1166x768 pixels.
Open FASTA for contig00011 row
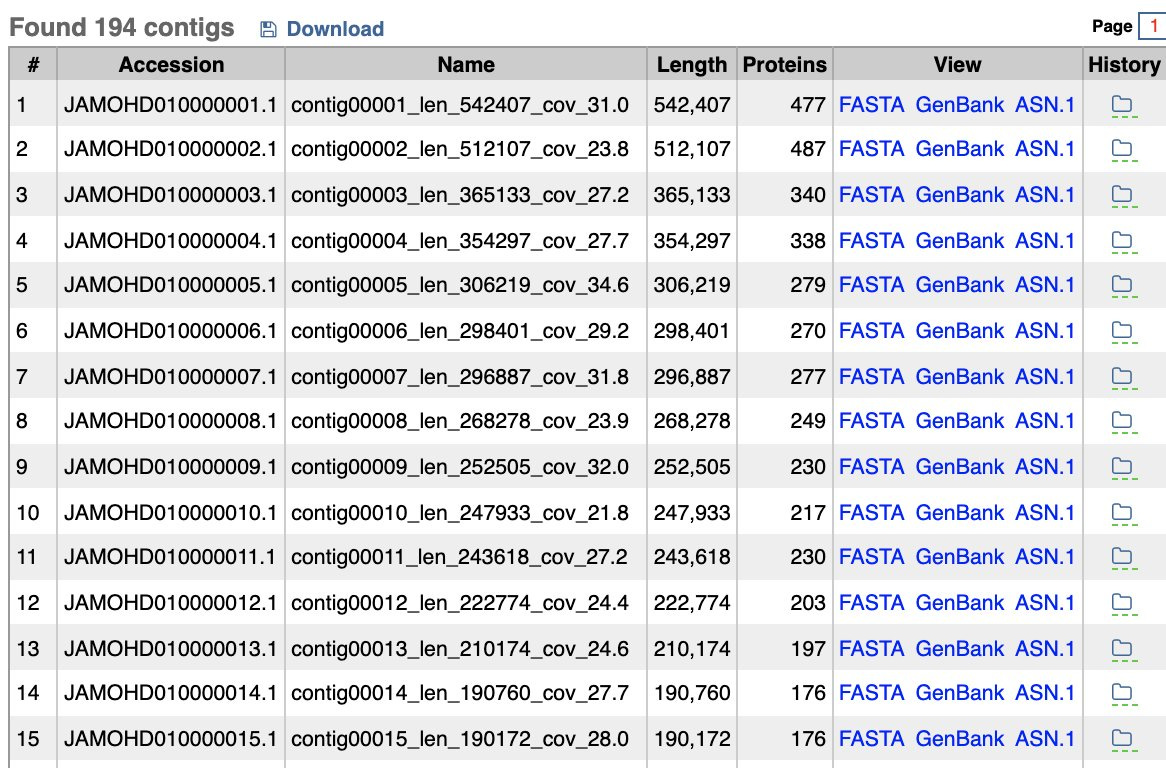click(x=872, y=557)
